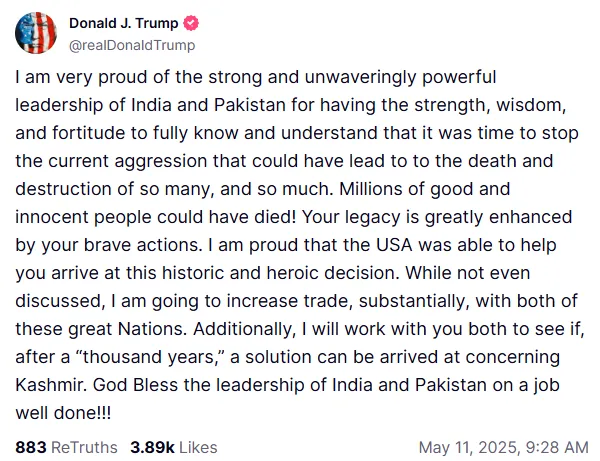Image resolution: width=600 pixels, height=461 pixels.
Task: Show the 3.89k likes number
Action: tap(152, 447)
